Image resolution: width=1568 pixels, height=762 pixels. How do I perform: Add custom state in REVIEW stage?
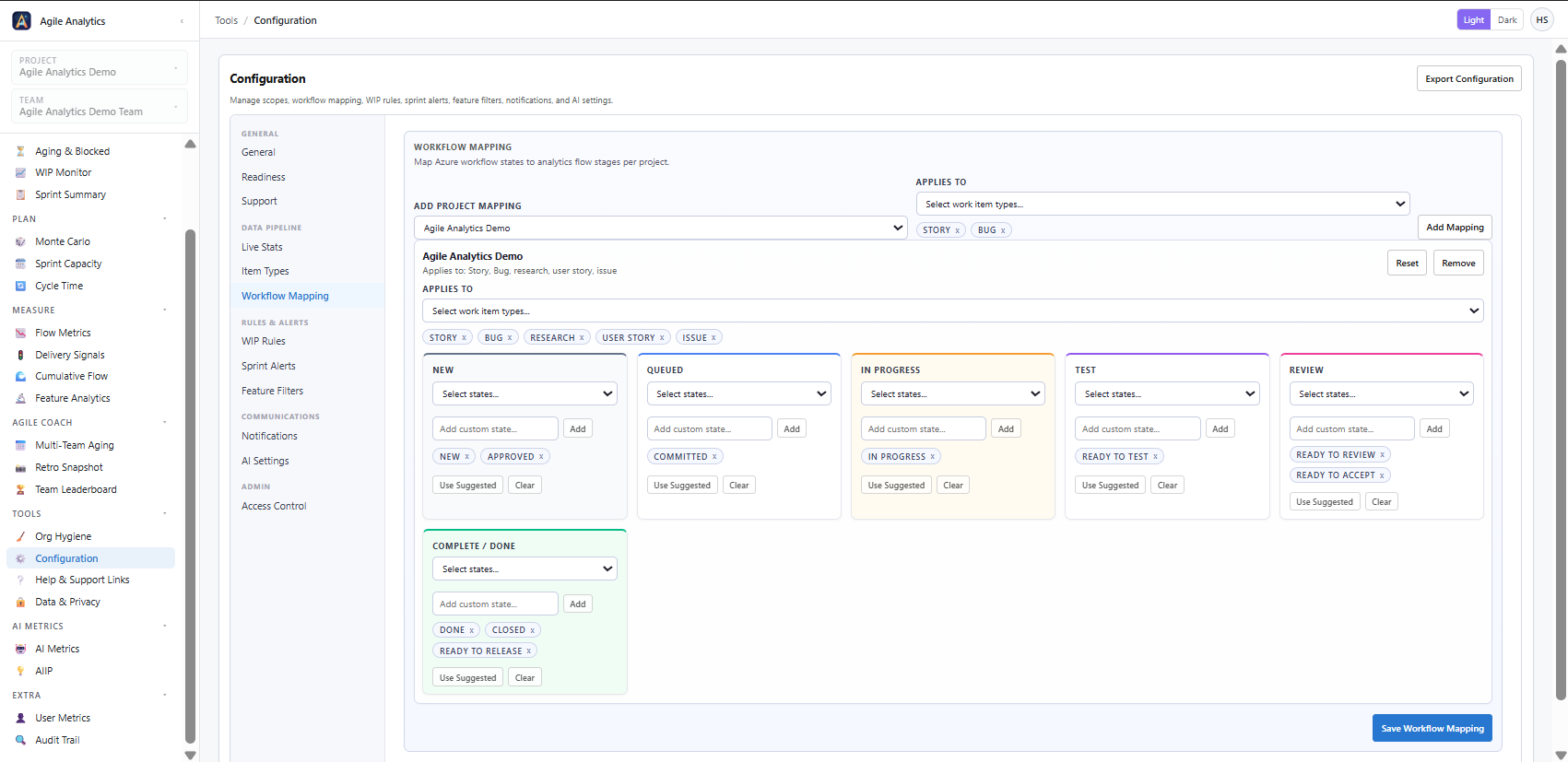click(1434, 428)
